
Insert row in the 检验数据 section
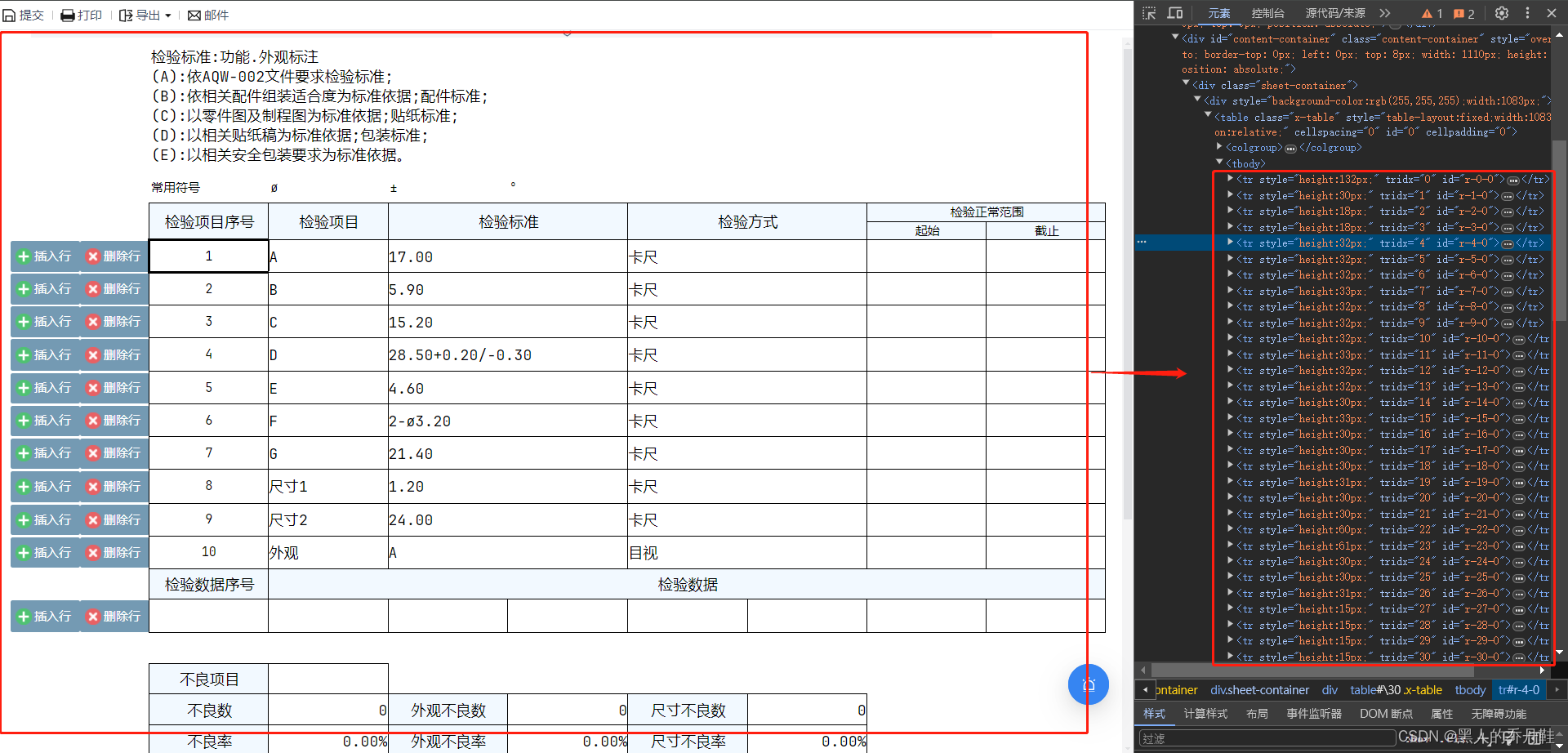click(45, 617)
